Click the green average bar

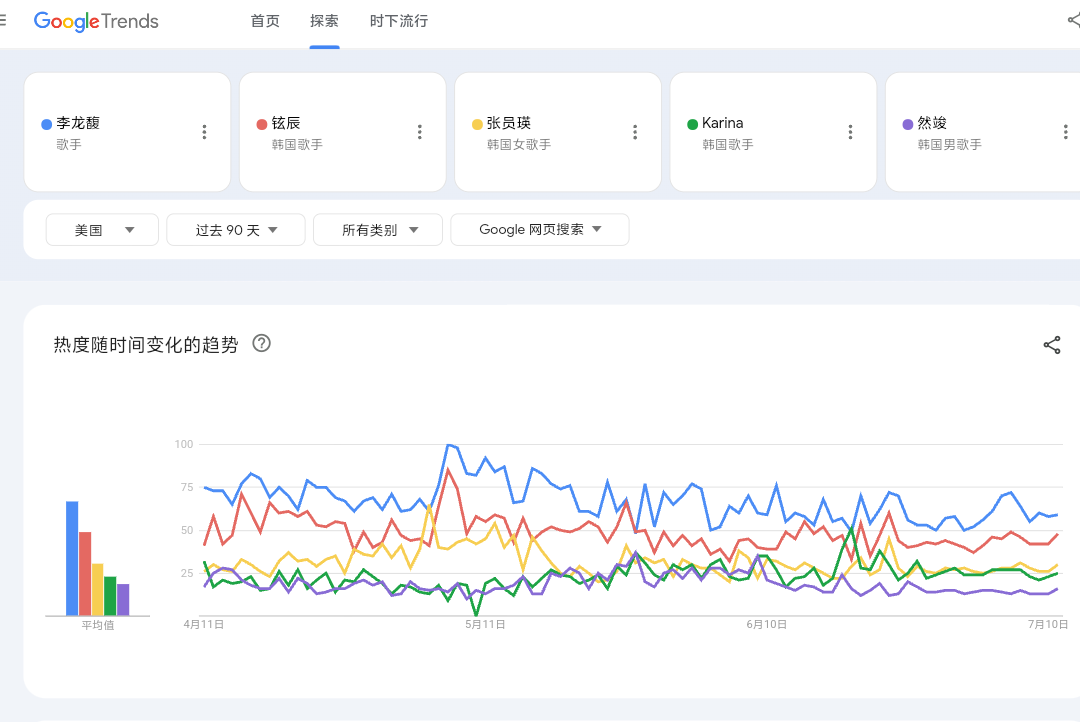pyautogui.click(x=110, y=596)
